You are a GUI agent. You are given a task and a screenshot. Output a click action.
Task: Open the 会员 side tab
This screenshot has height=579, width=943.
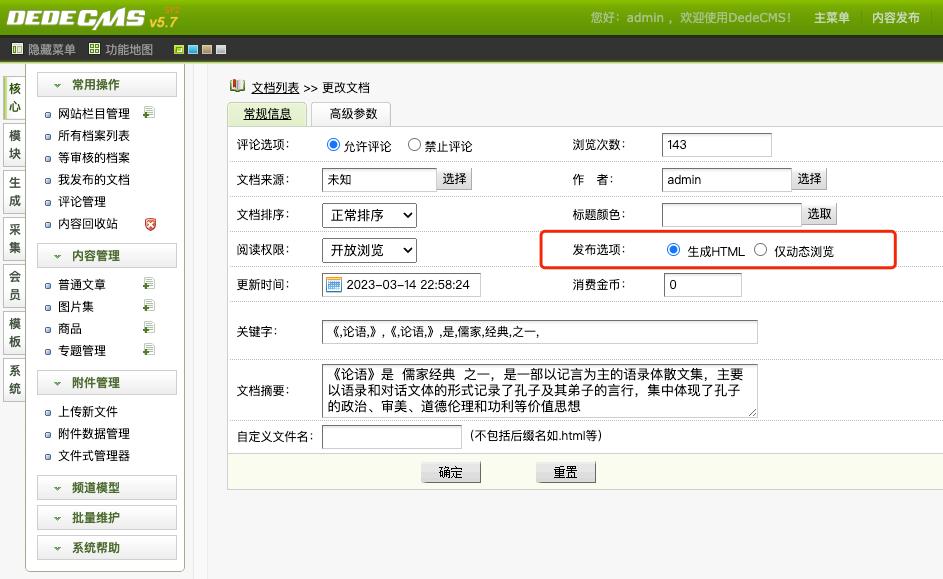coord(15,285)
